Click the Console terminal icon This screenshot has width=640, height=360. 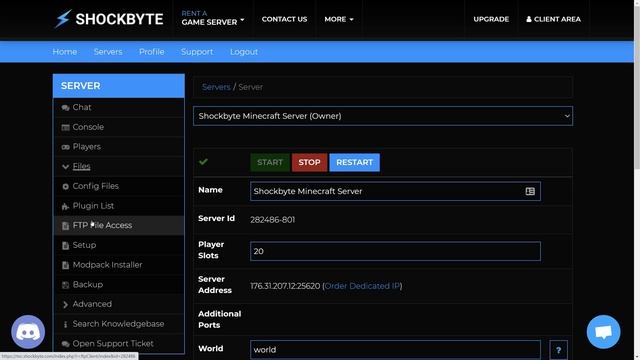(x=65, y=127)
